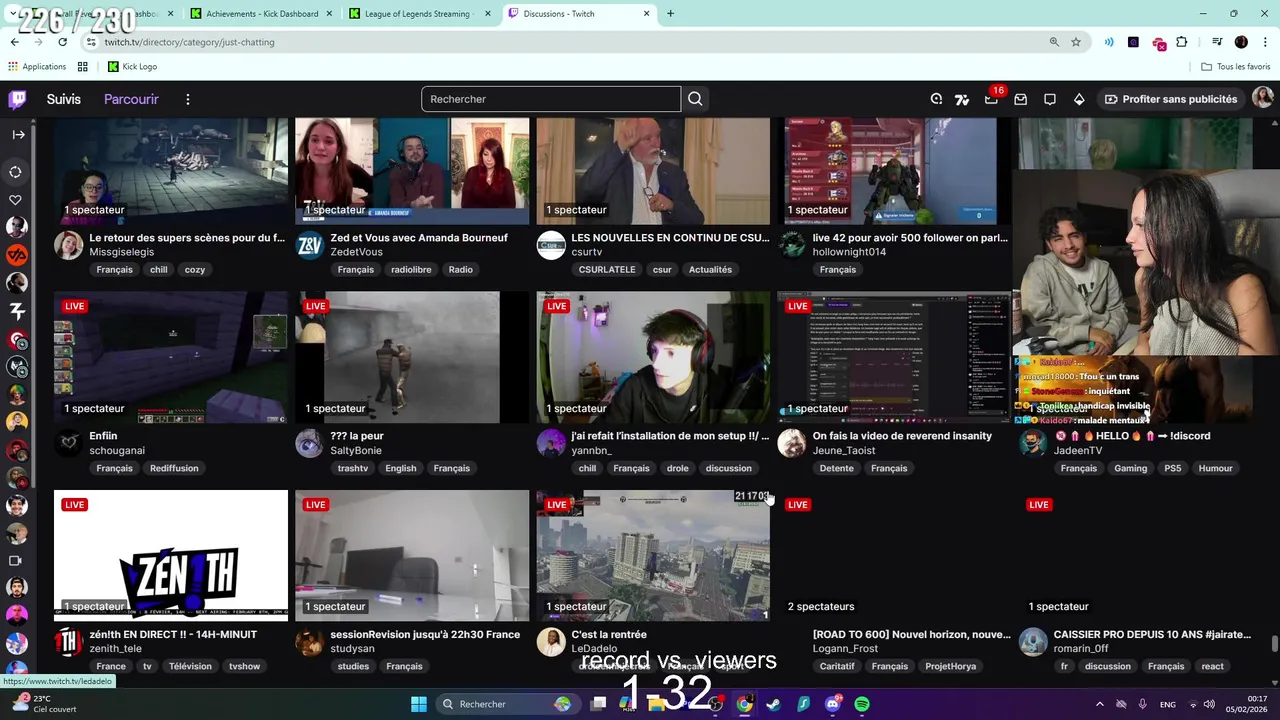Select the 'drole' tag under yannbn_
The image size is (1280, 720).
tap(678, 468)
